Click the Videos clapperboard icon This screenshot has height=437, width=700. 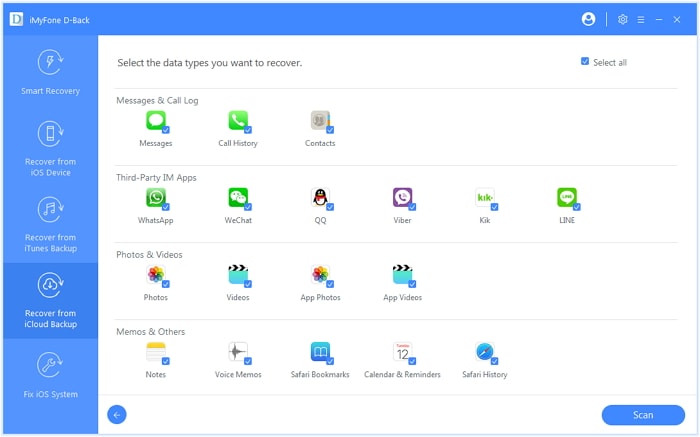pyautogui.click(x=238, y=275)
